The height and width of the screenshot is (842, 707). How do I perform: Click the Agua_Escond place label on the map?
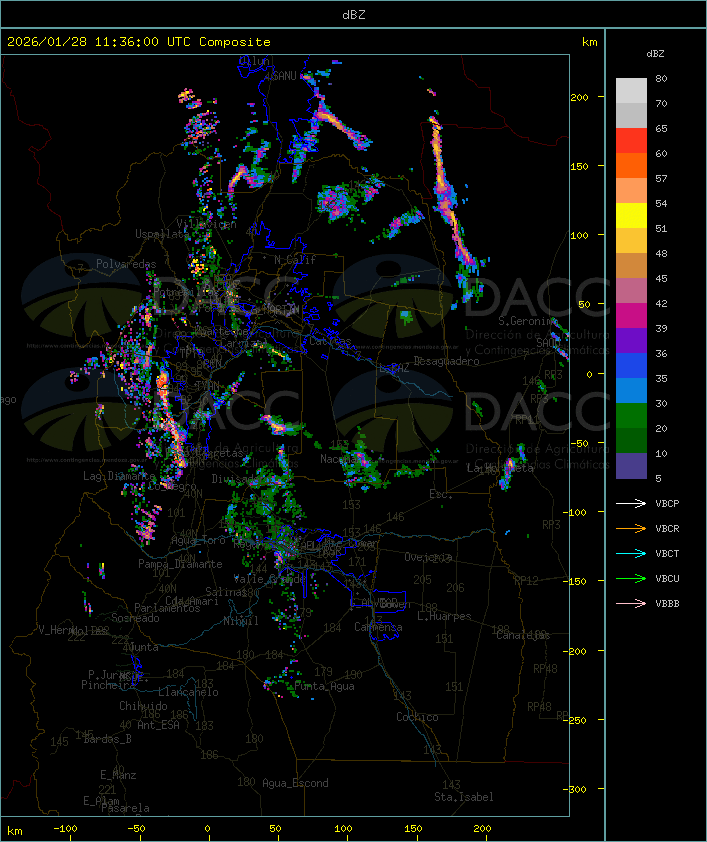click(295, 783)
